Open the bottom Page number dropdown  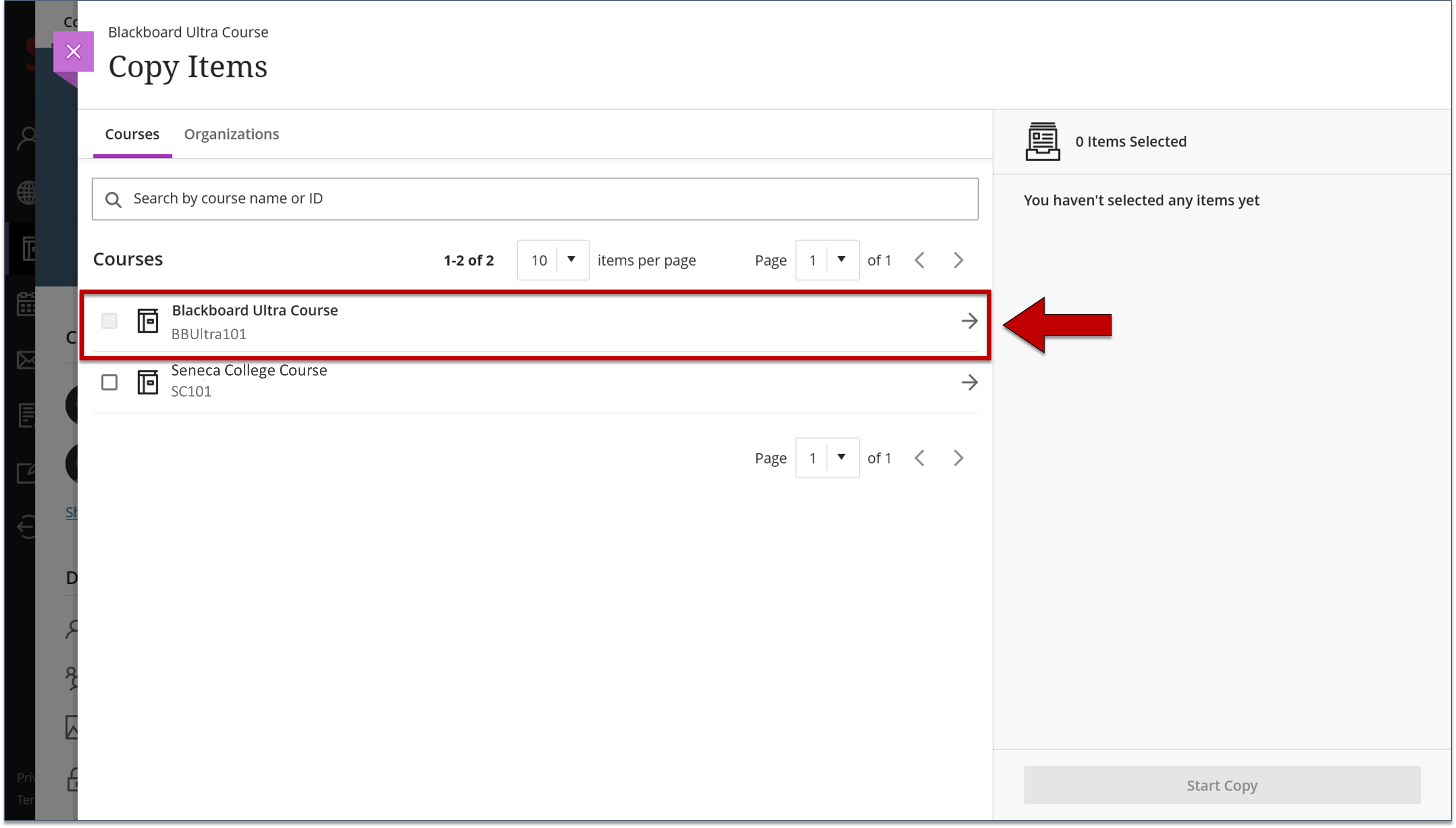[x=827, y=458]
